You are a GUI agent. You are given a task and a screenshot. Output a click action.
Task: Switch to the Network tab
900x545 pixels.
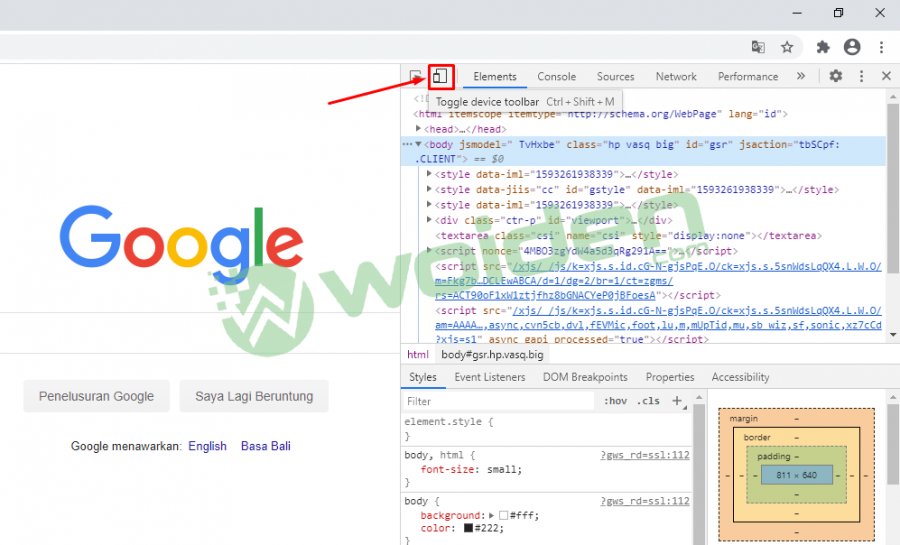point(676,76)
